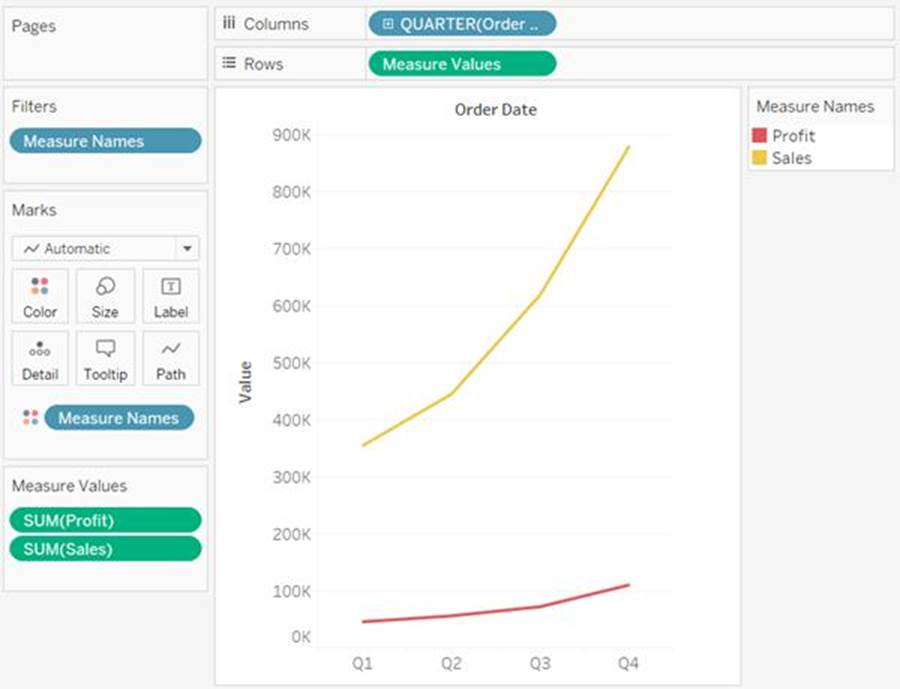Click the Columns shelf grid icon
The width and height of the screenshot is (900, 689).
click(x=228, y=24)
